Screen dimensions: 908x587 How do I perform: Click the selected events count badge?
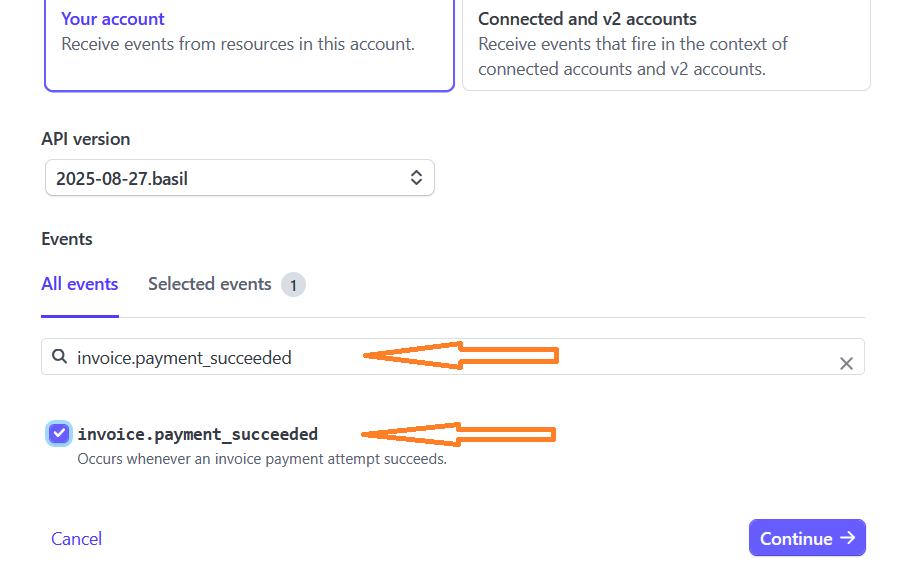coord(293,285)
